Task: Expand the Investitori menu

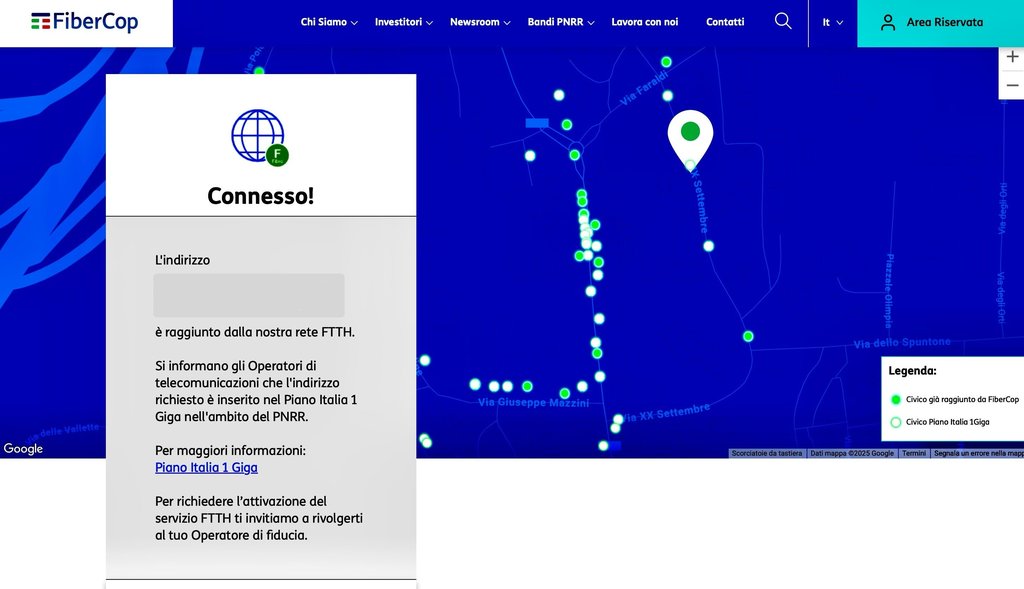Action: point(404,22)
